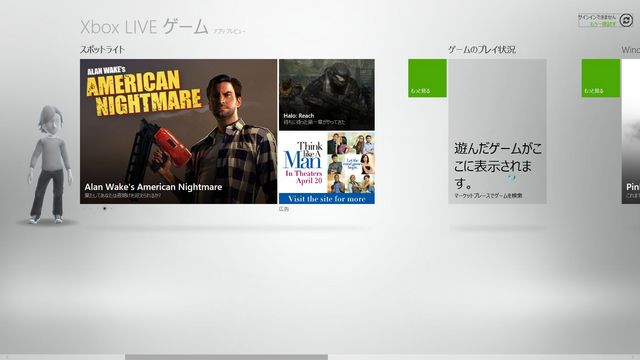Open the Think Like A Man advertisement
The image size is (640, 360).
pos(327,168)
